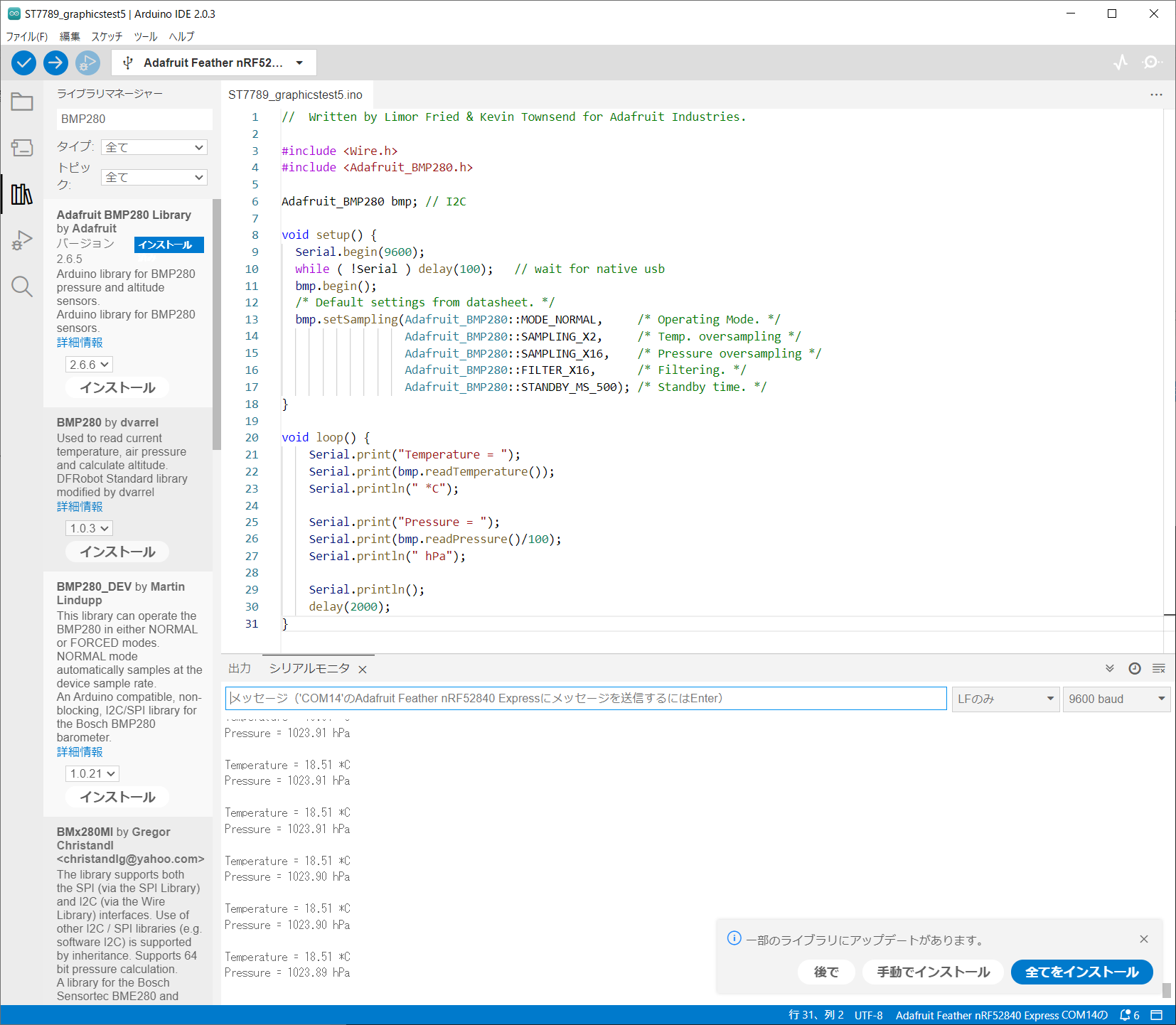Click the Upload arrow button

tap(55, 63)
